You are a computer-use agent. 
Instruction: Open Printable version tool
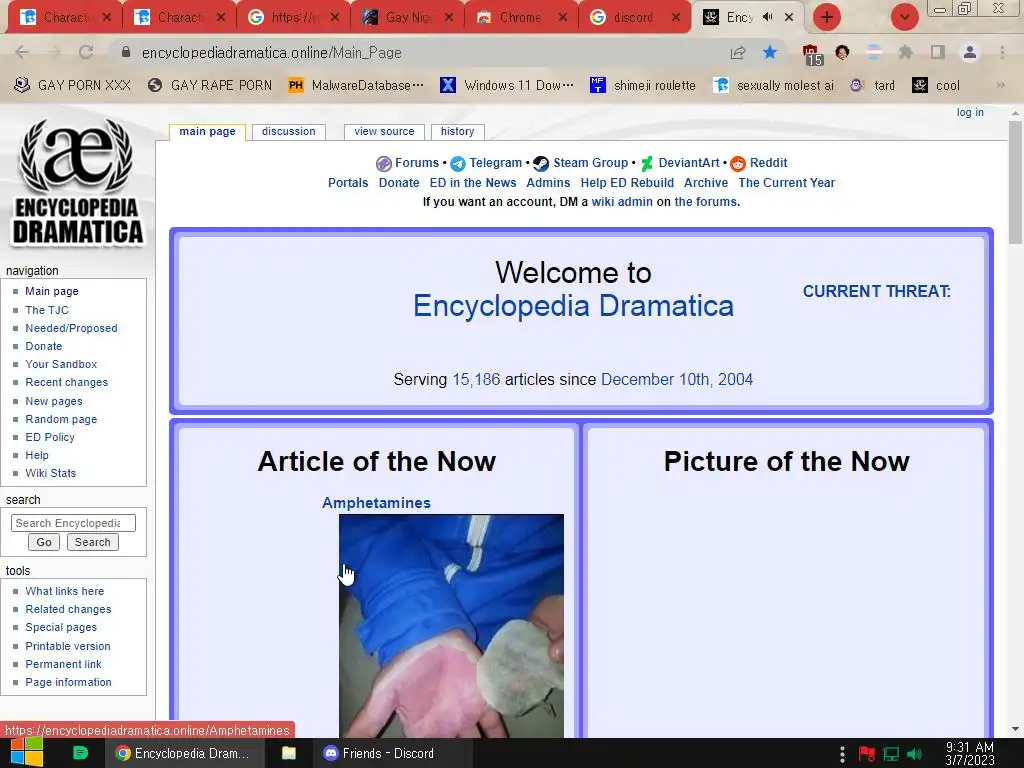(x=68, y=646)
